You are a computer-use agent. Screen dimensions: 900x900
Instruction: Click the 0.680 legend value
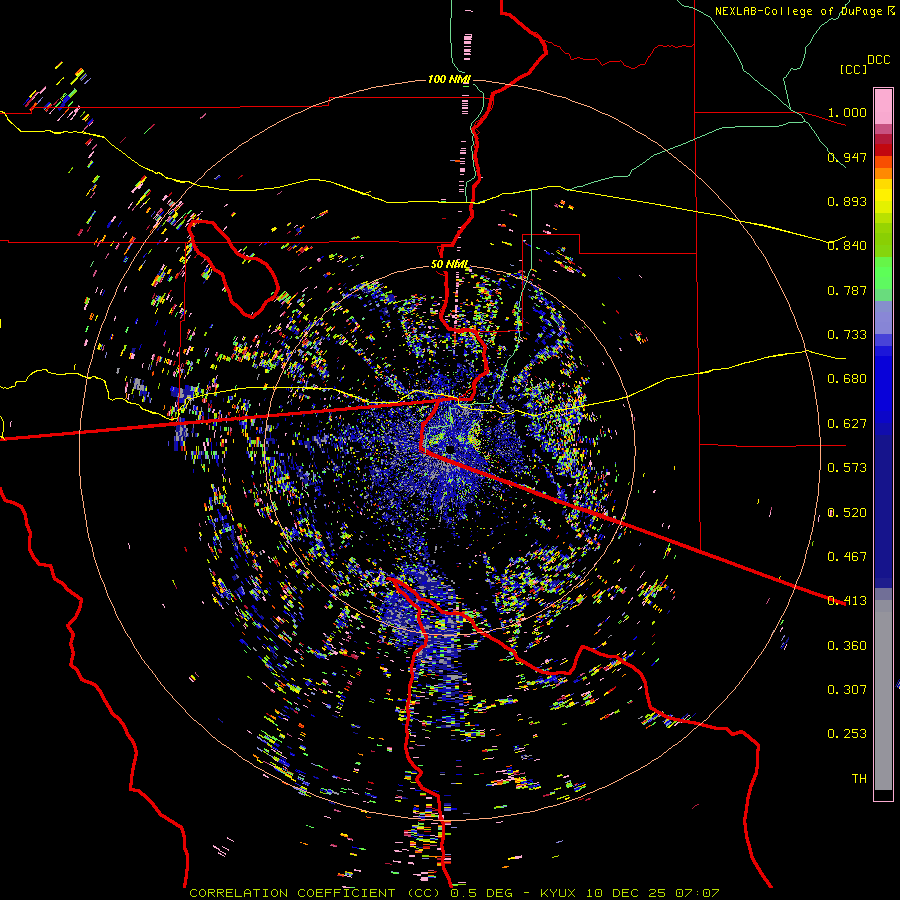pos(847,379)
